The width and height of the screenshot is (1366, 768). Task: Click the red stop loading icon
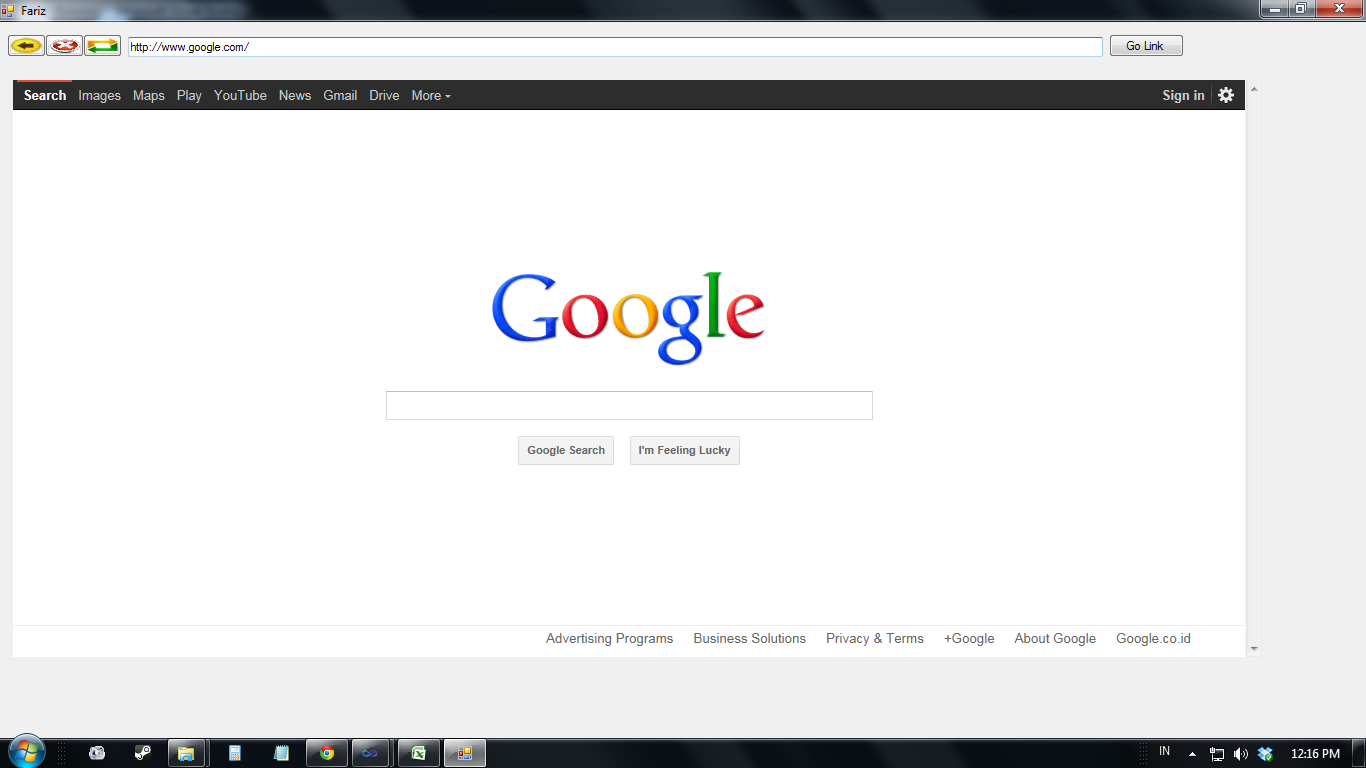pyautogui.click(x=63, y=45)
